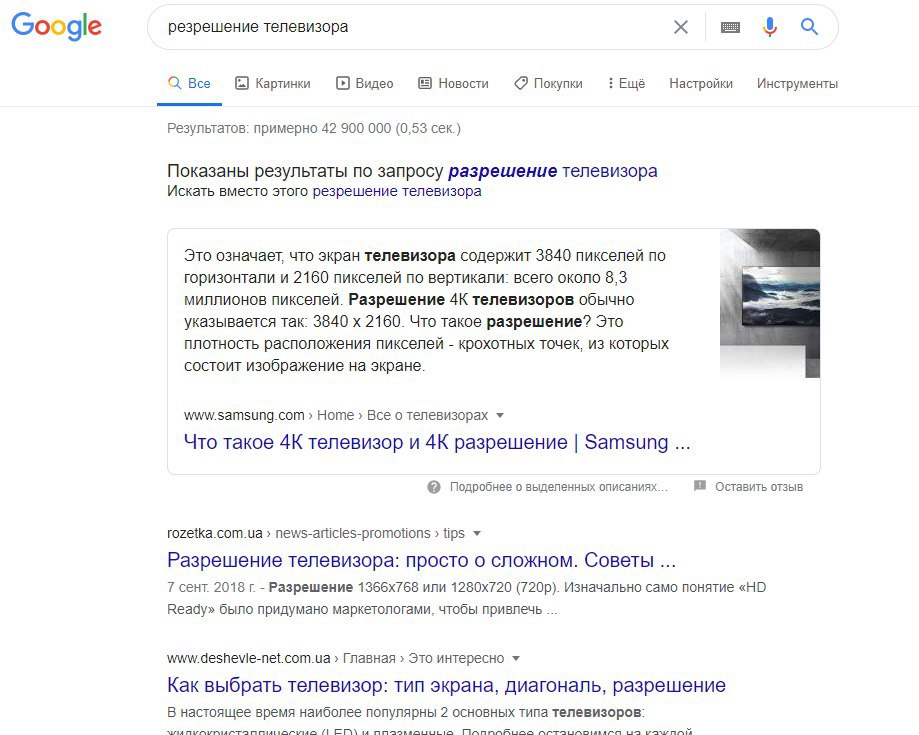Open the Картинки tab
The width and height of the screenshot is (919, 735).
click(x=273, y=84)
